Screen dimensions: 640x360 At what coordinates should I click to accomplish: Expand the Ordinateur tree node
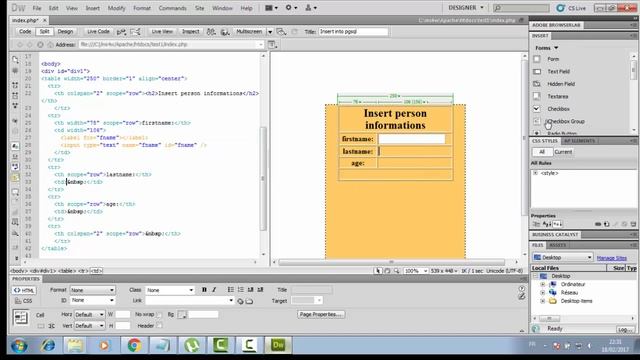(x=542, y=284)
